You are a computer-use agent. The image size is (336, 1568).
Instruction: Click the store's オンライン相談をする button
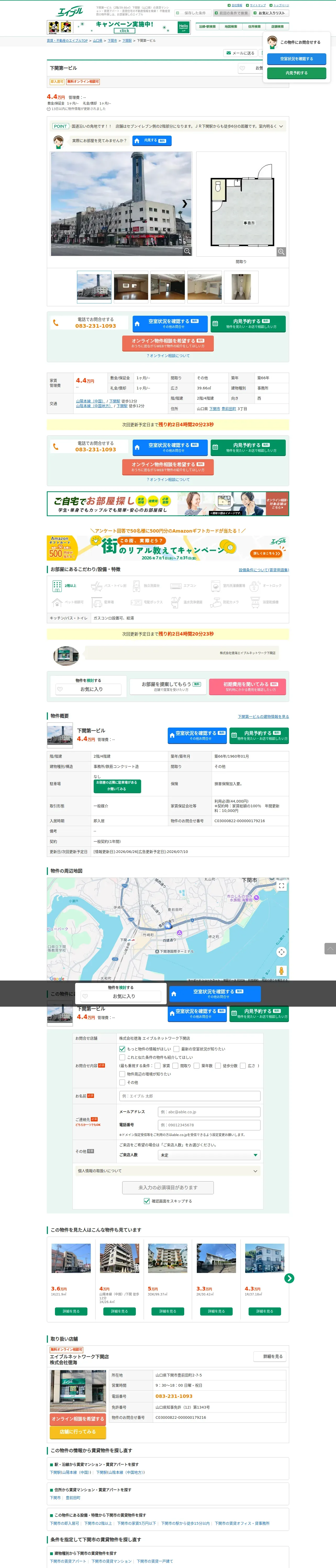pyautogui.click(x=77, y=1419)
